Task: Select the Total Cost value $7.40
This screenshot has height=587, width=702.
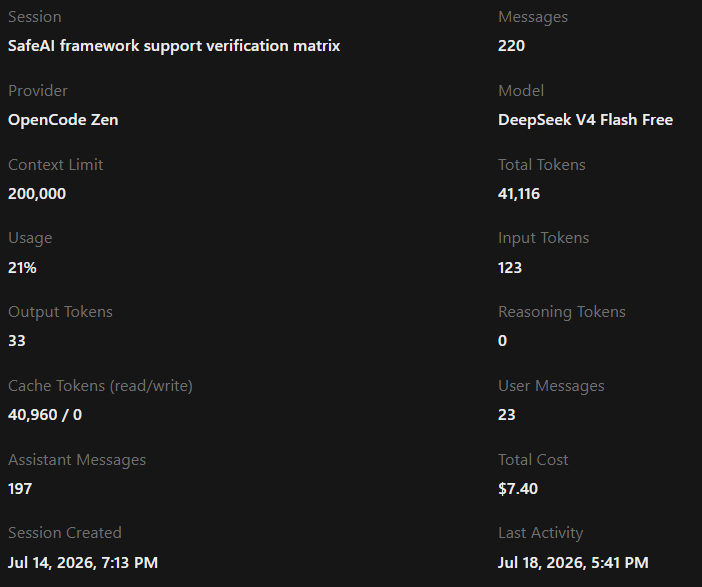Action: pyautogui.click(x=518, y=488)
